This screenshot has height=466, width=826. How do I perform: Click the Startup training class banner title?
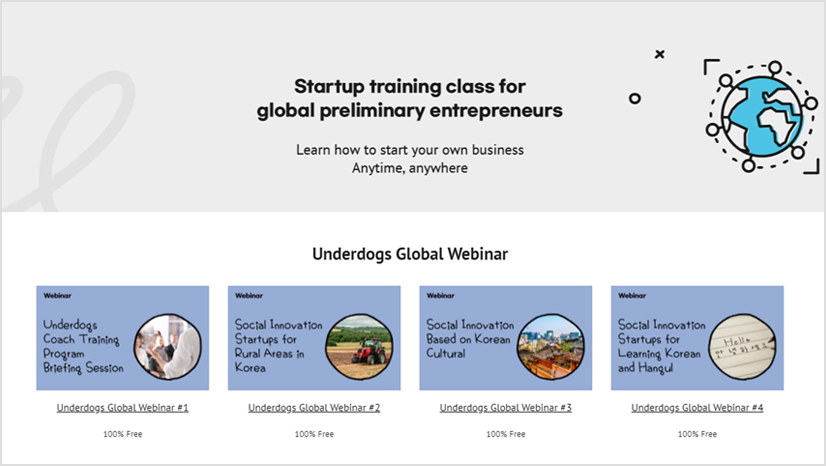410,98
